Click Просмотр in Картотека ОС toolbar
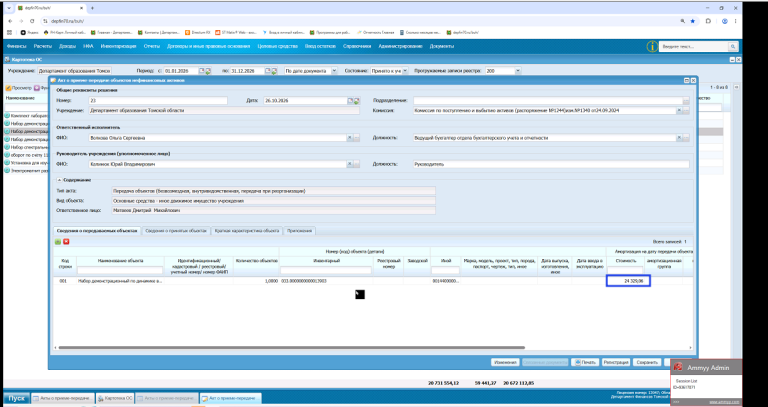768x407 pixels. click(x=19, y=88)
